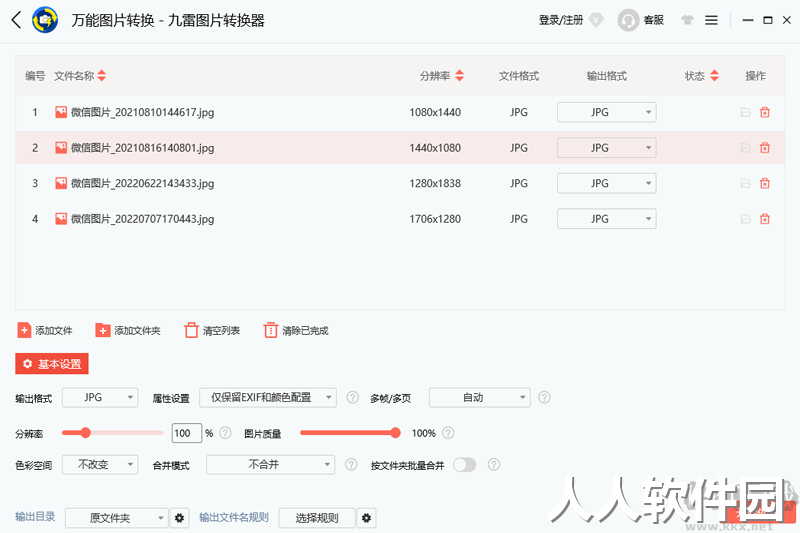
Task: Click the 分辨率 slider handle
Action: coord(85,433)
